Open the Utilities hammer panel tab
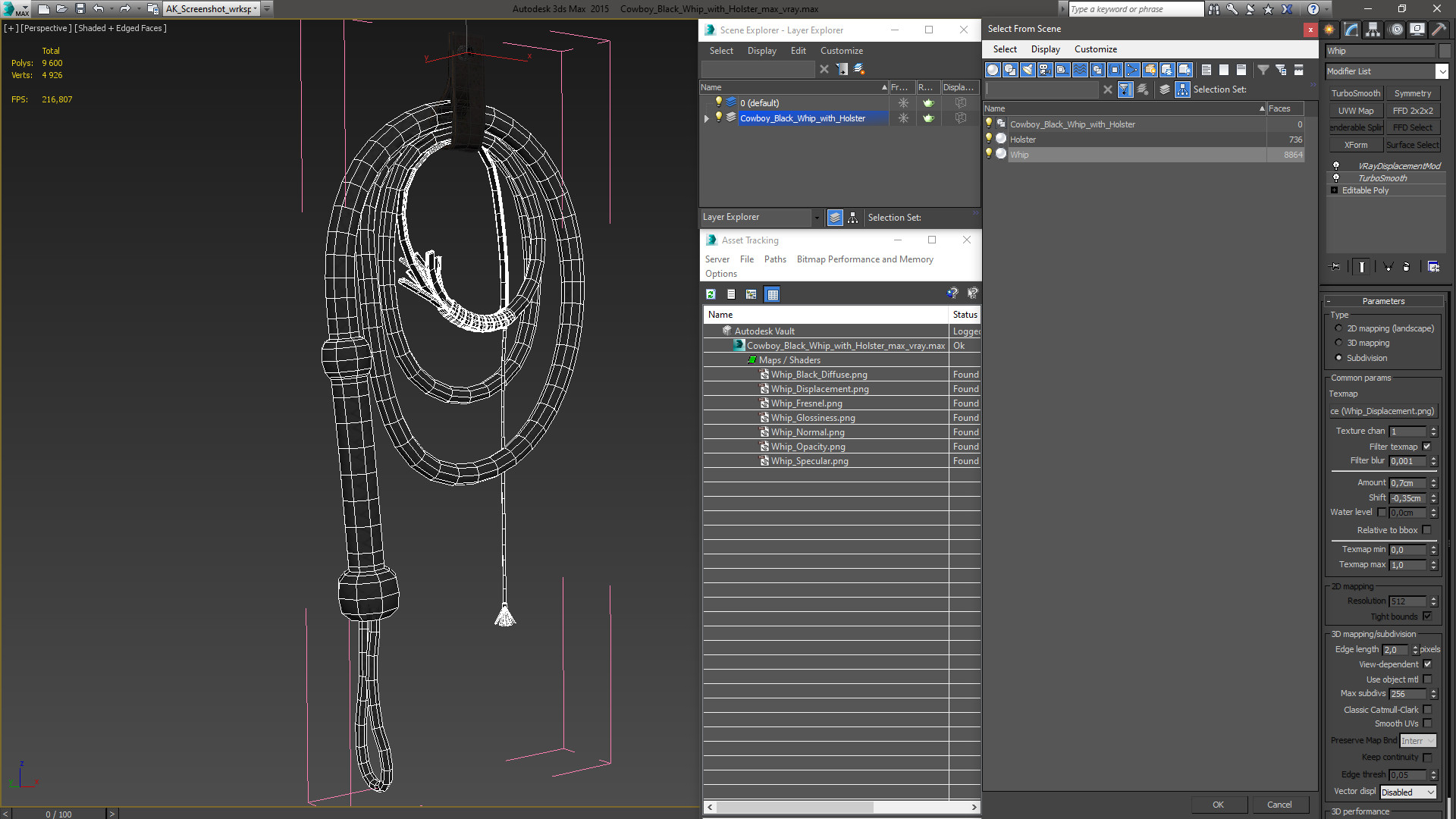The height and width of the screenshot is (819, 1456). [1439, 30]
